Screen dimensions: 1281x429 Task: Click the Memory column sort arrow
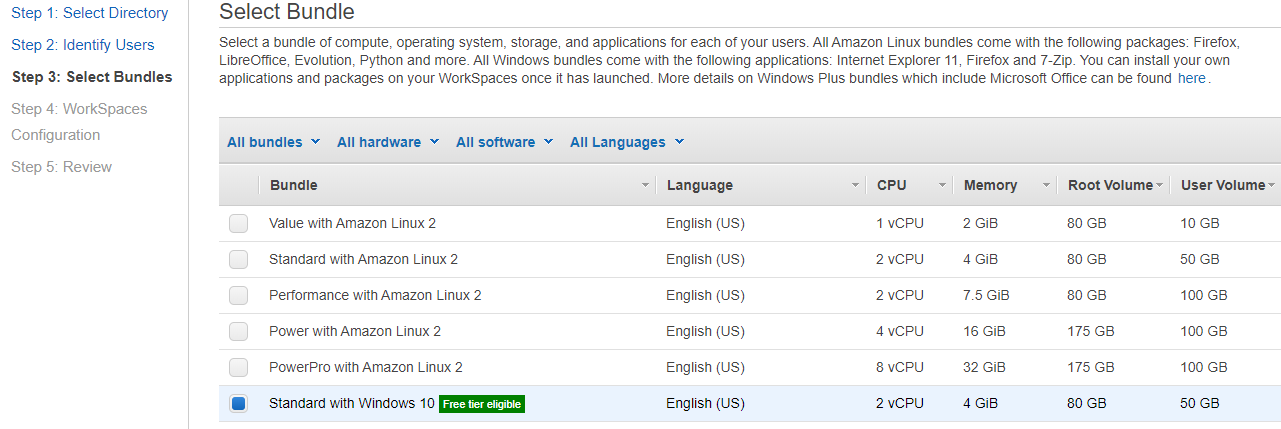click(1046, 186)
